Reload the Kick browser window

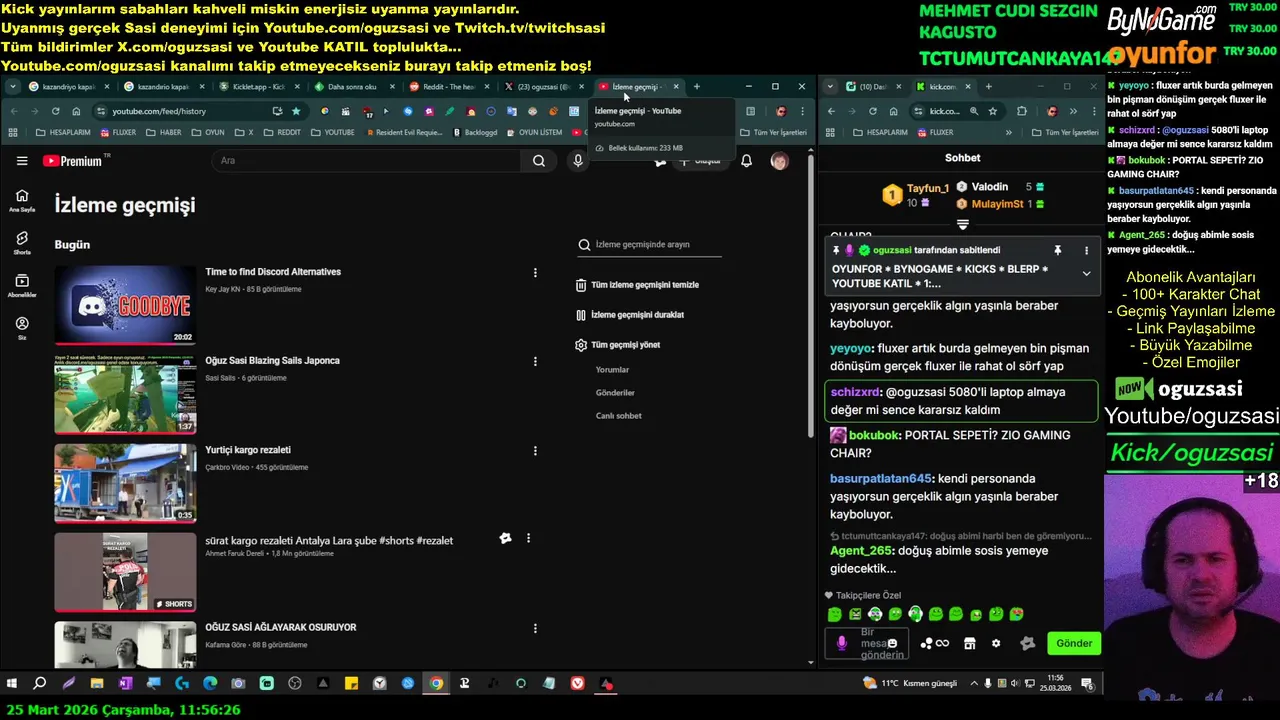873,111
